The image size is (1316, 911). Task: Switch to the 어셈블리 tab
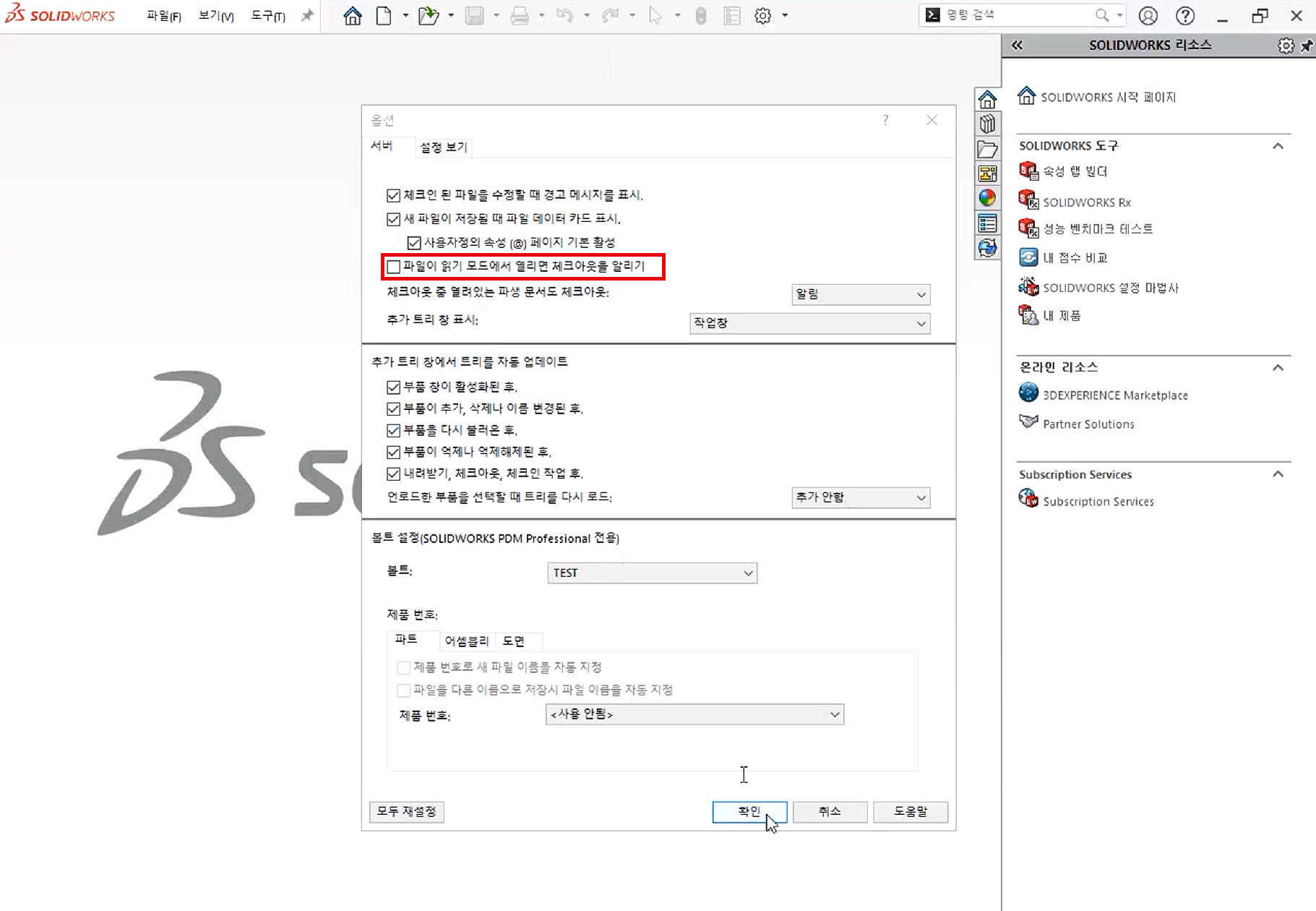tap(467, 641)
